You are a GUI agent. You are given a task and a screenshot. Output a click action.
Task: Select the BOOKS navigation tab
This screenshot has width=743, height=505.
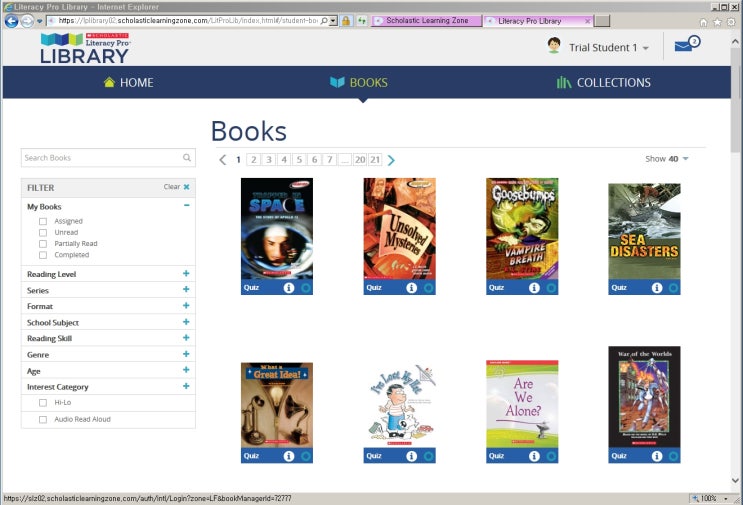click(359, 82)
